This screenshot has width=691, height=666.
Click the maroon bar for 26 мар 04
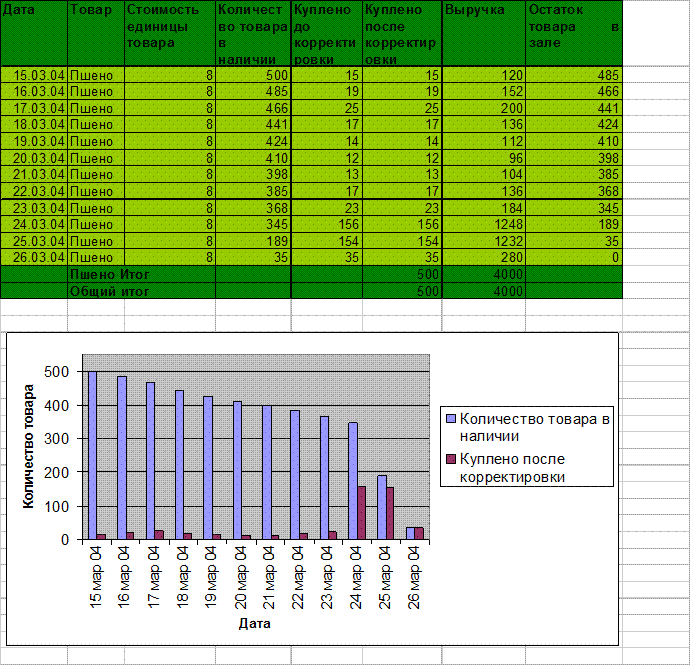(419, 533)
